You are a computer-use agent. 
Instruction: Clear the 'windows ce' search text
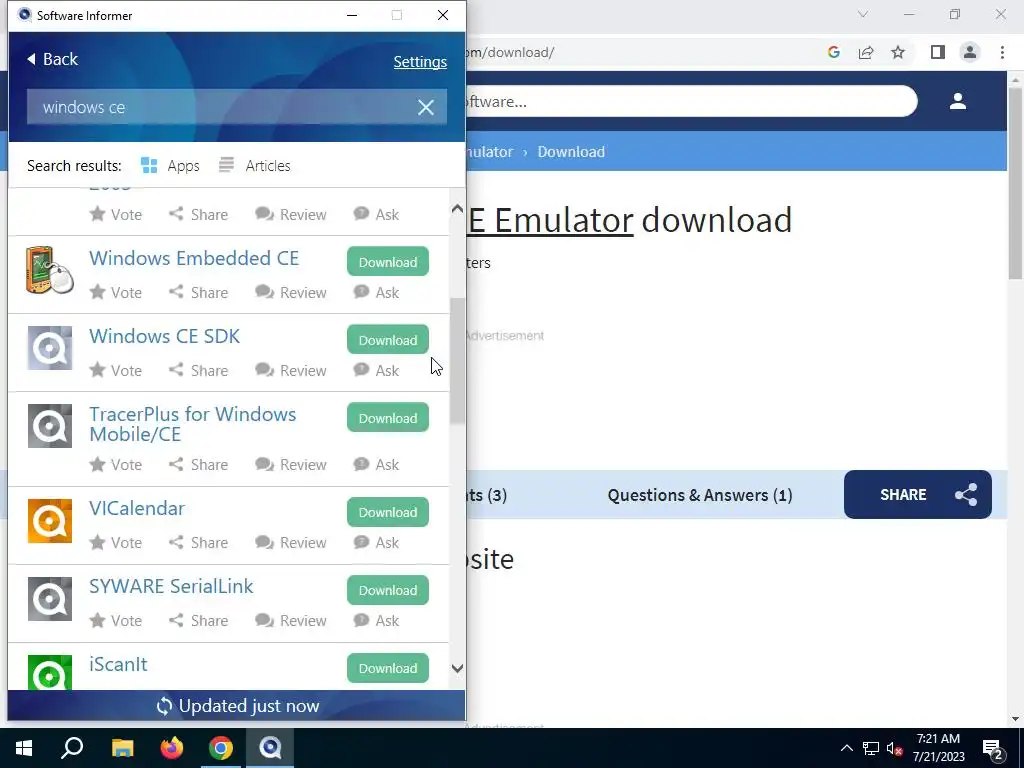click(426, 107)
